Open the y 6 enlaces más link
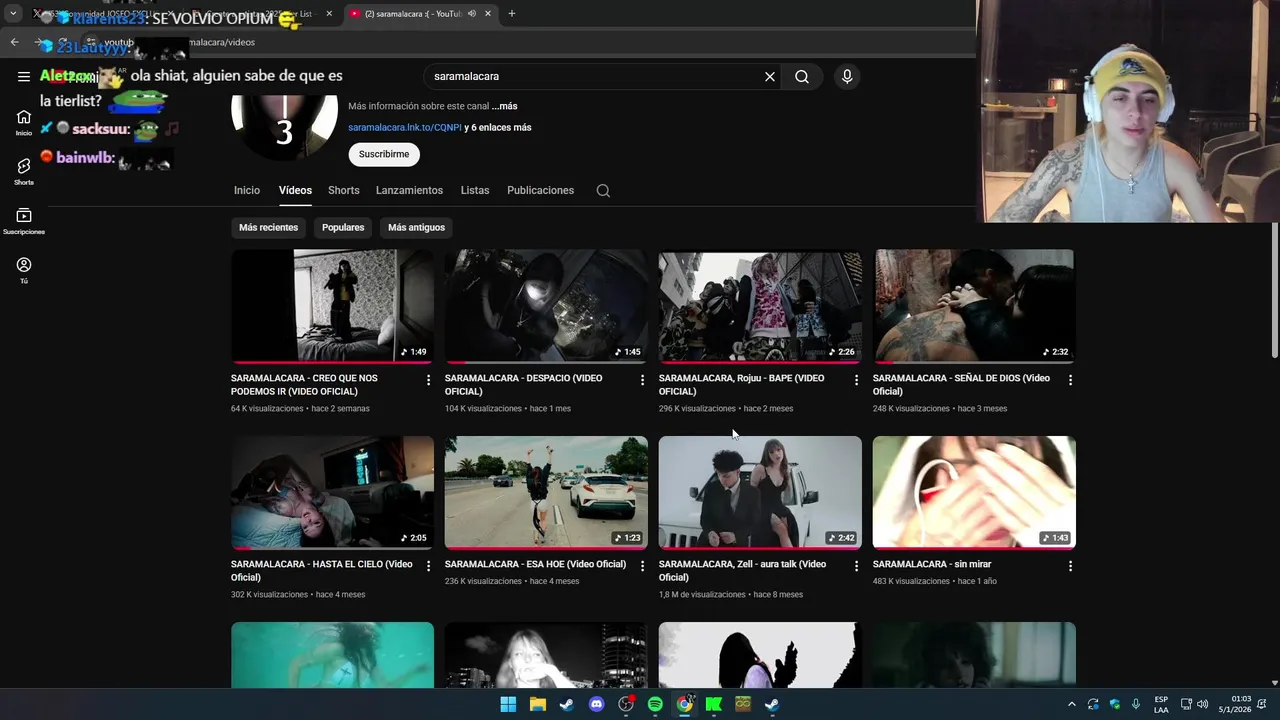This screenshot has height=720, width=1280. pos(498,127)
